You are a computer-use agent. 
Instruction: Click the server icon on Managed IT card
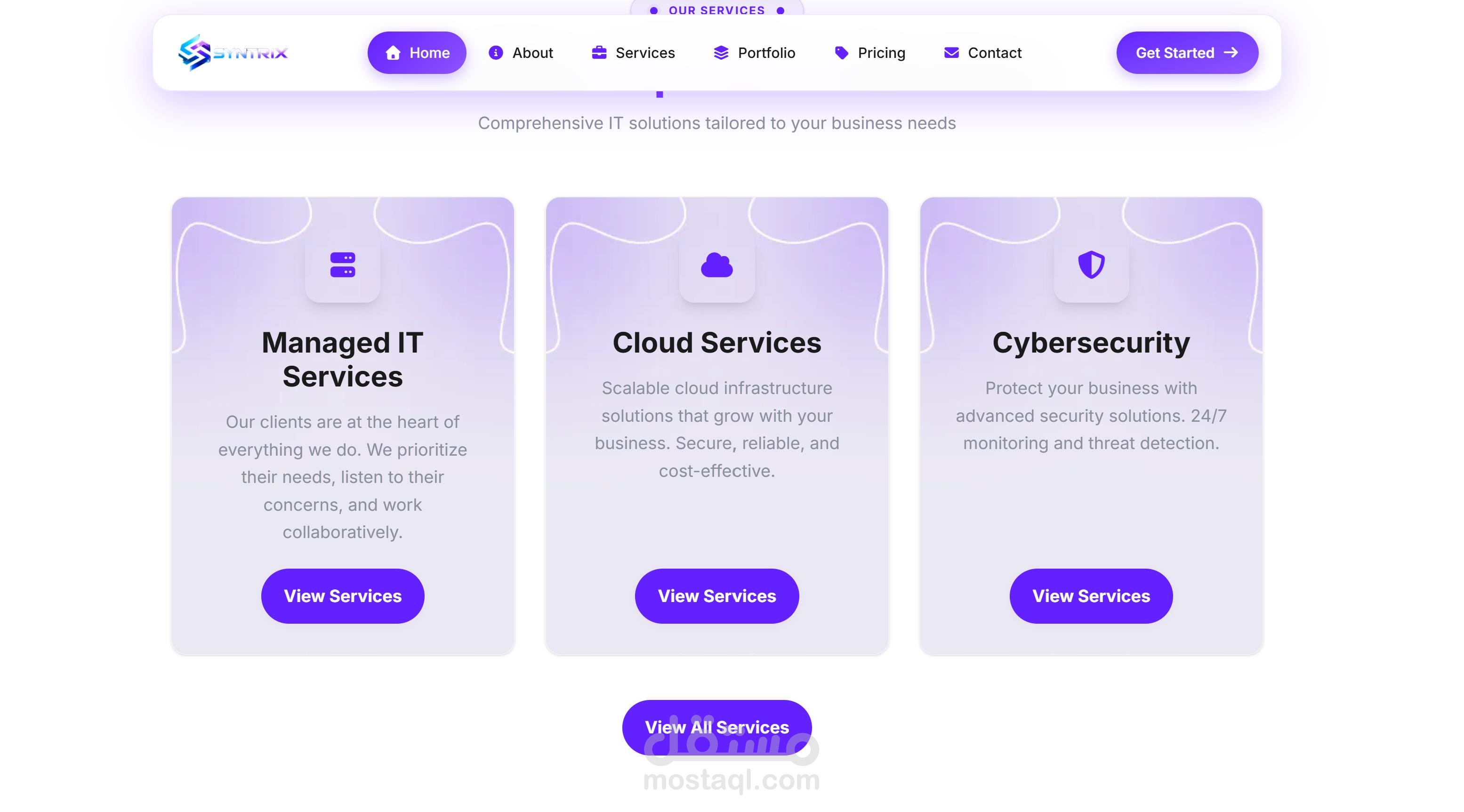click(343, 265)
